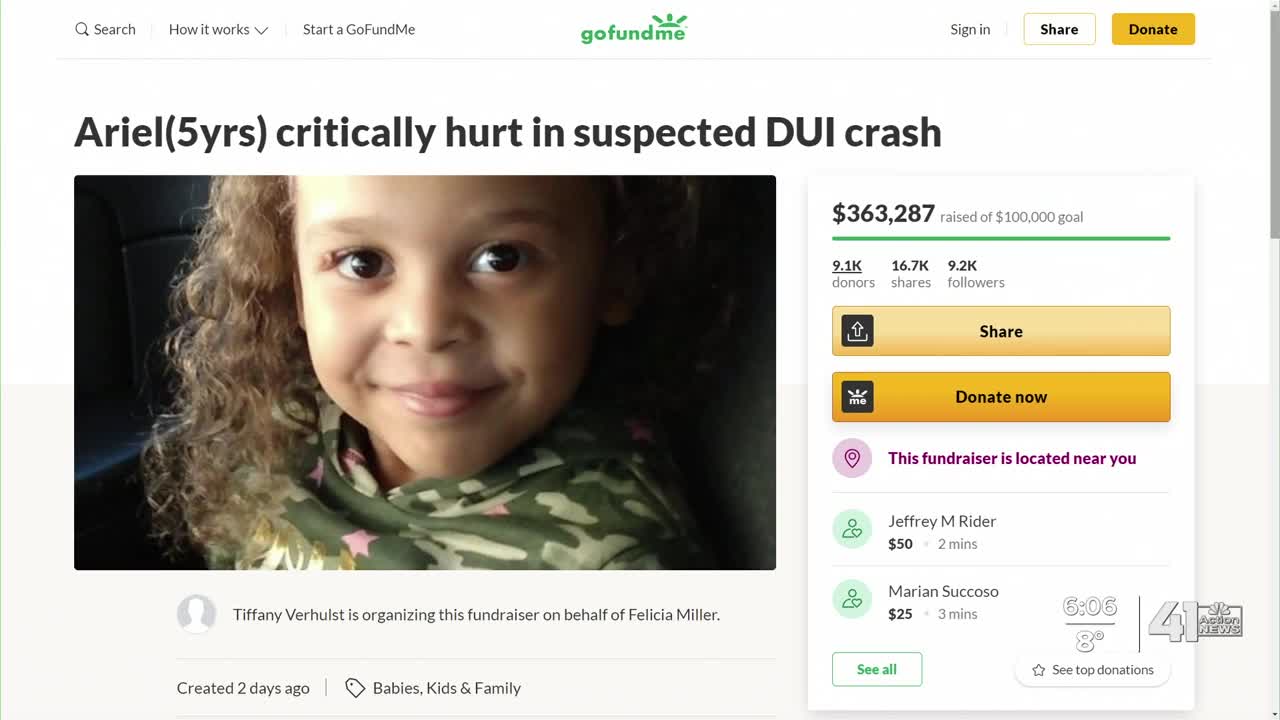This screenshot has height=720, width=1280.
Task: Click the tag icon beside category
Action: [x=354, y=688]
